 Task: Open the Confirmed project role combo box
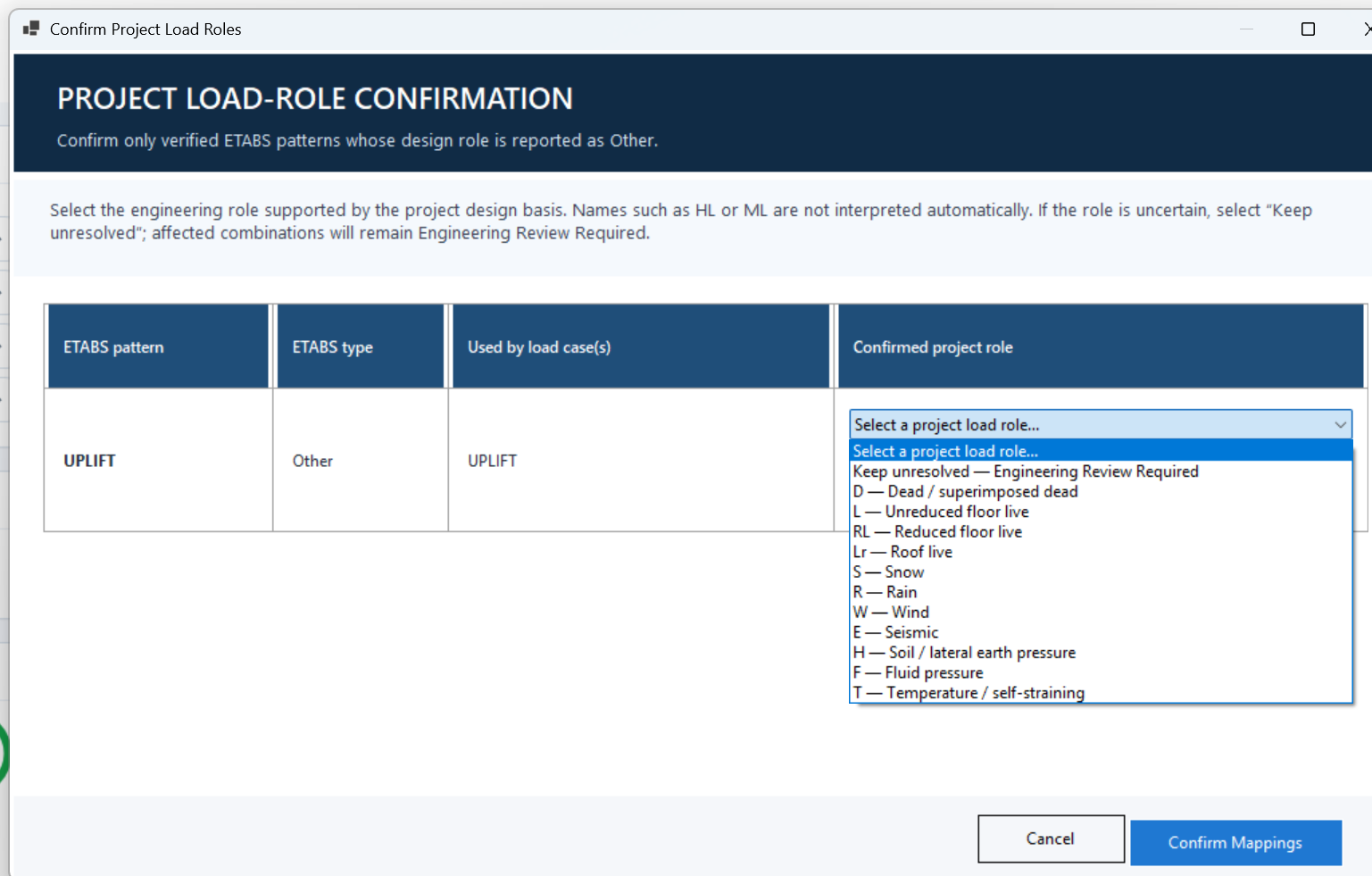[1100, 425]
